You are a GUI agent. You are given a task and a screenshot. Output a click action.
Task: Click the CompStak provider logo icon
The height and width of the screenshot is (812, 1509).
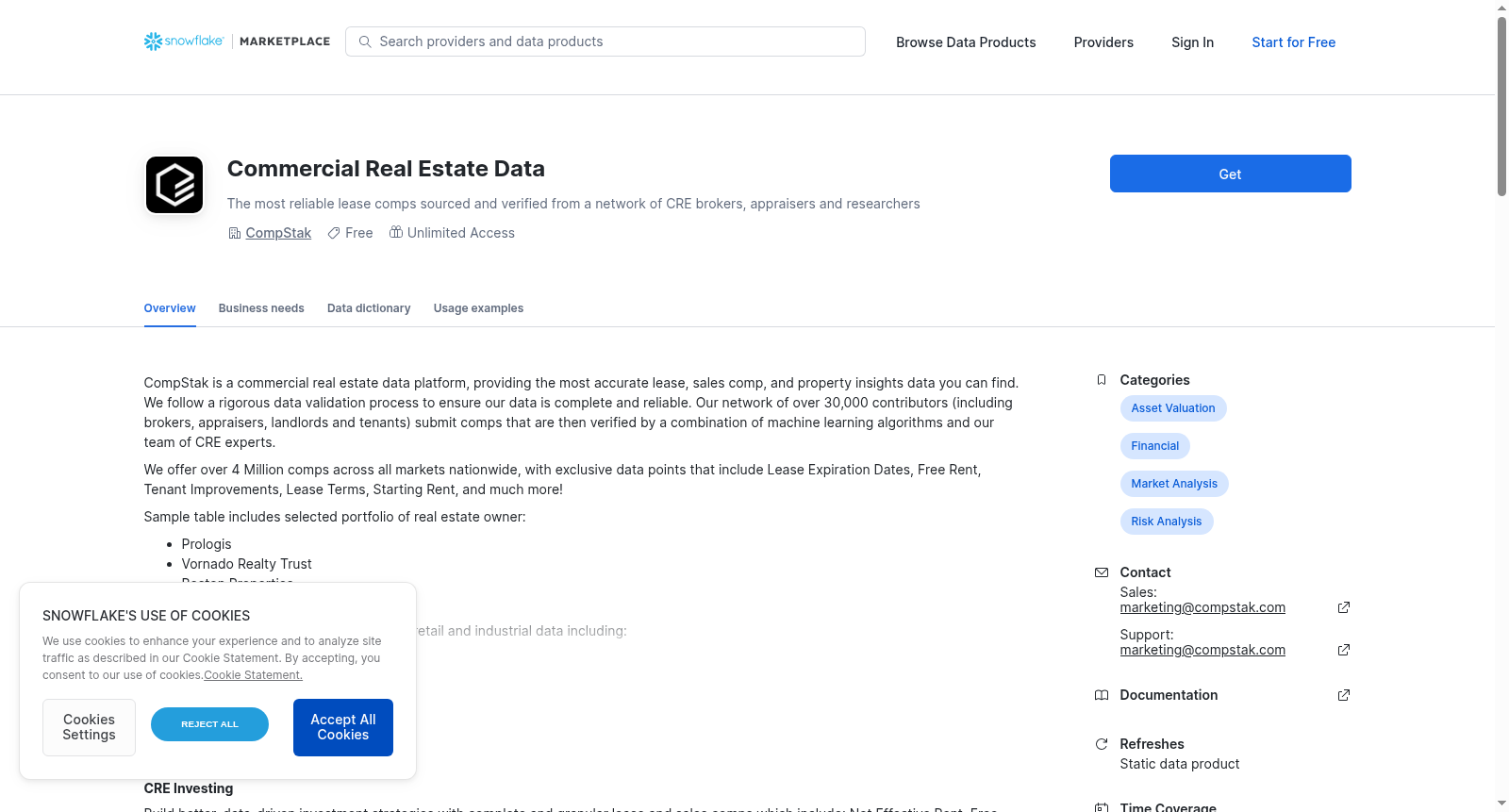point(174,185)
